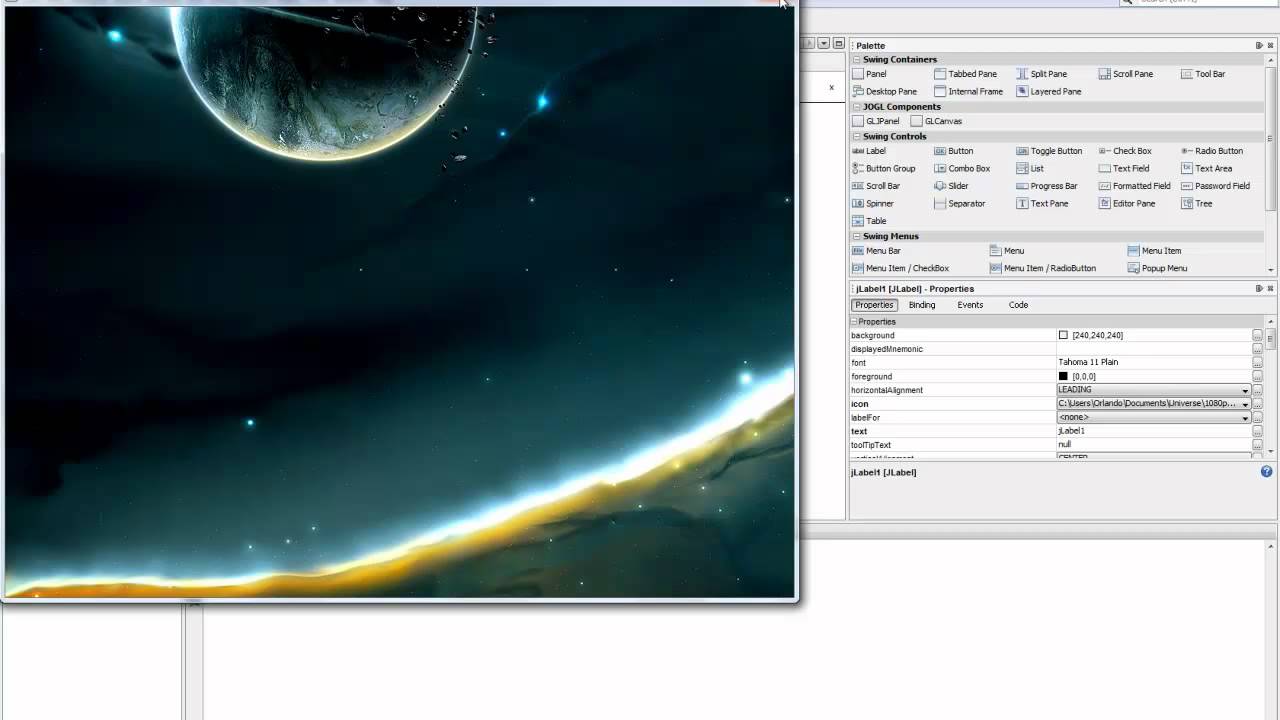
Task: Select the Button Group component
Action: [883, 168]
